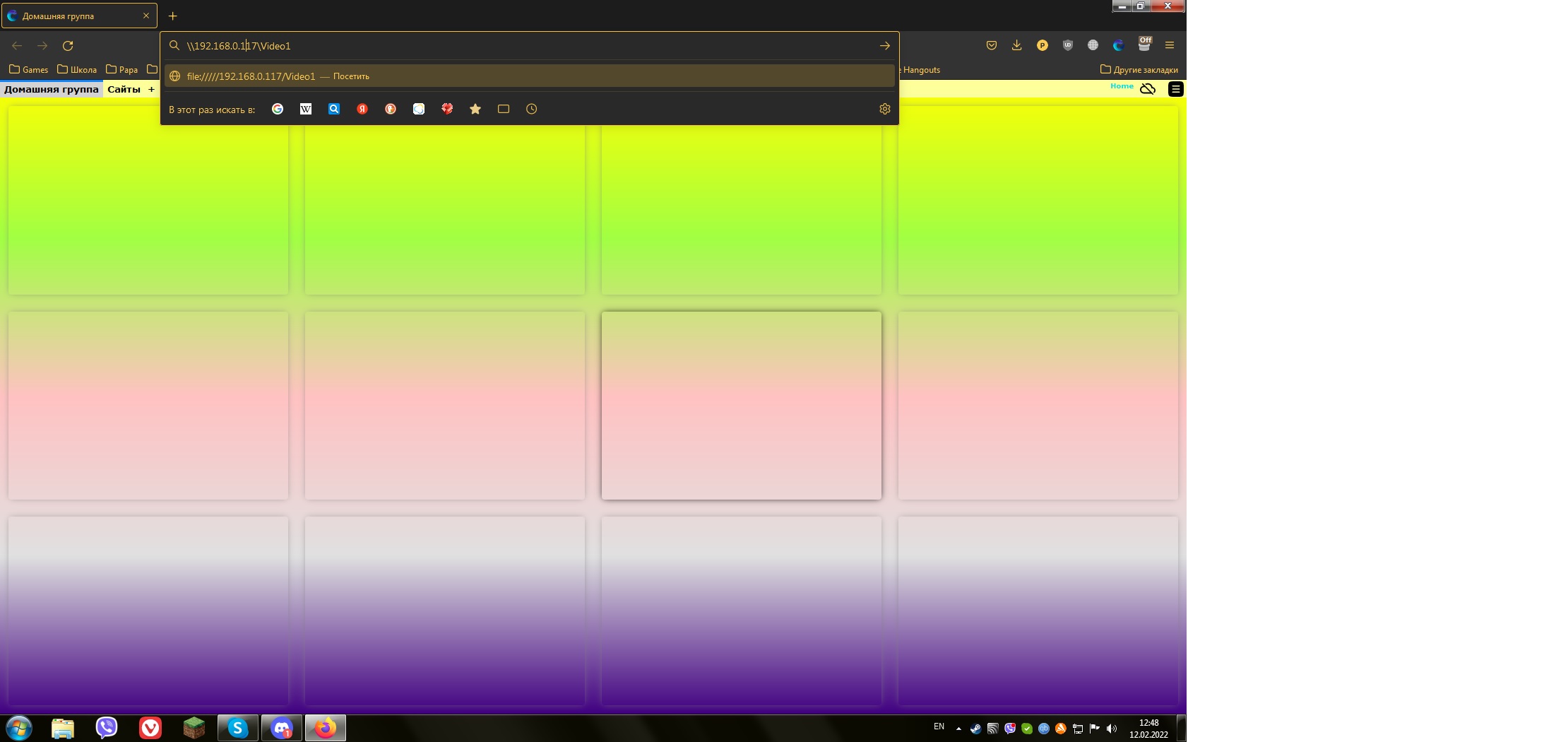Screen dimensions: 1568x742
Task: Visit the file://///192.168.0.117/Video1 suggestion
Action: coord(530,76)
